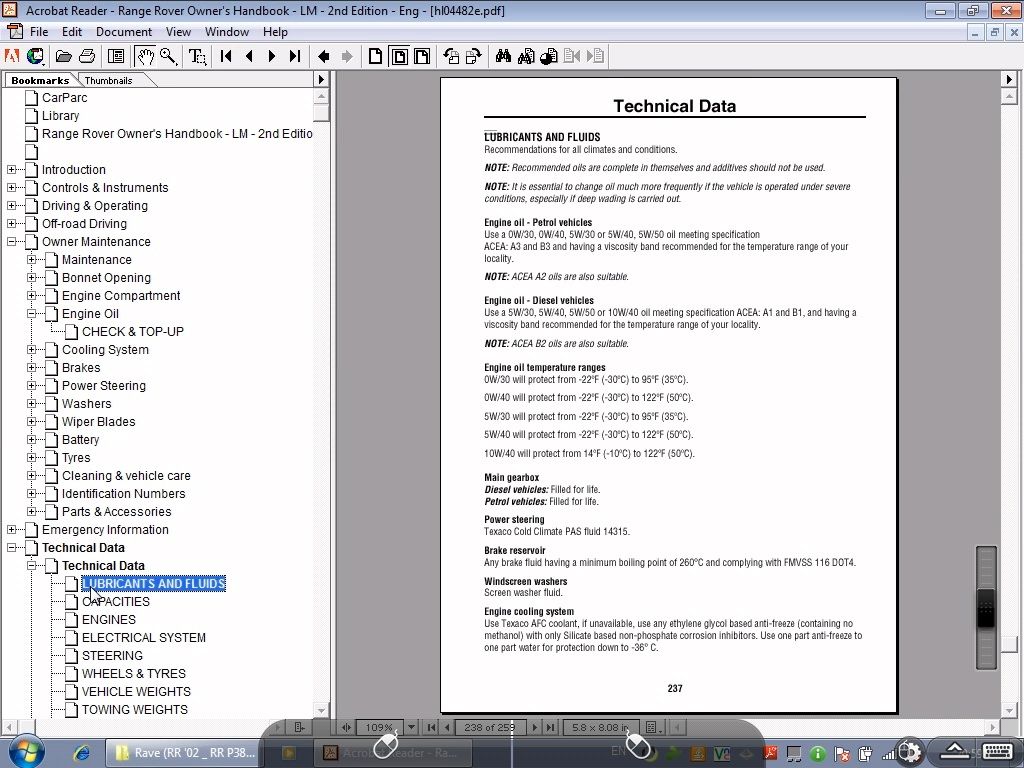
Task: Print the document using printer icon
Action: pos(87,56)
